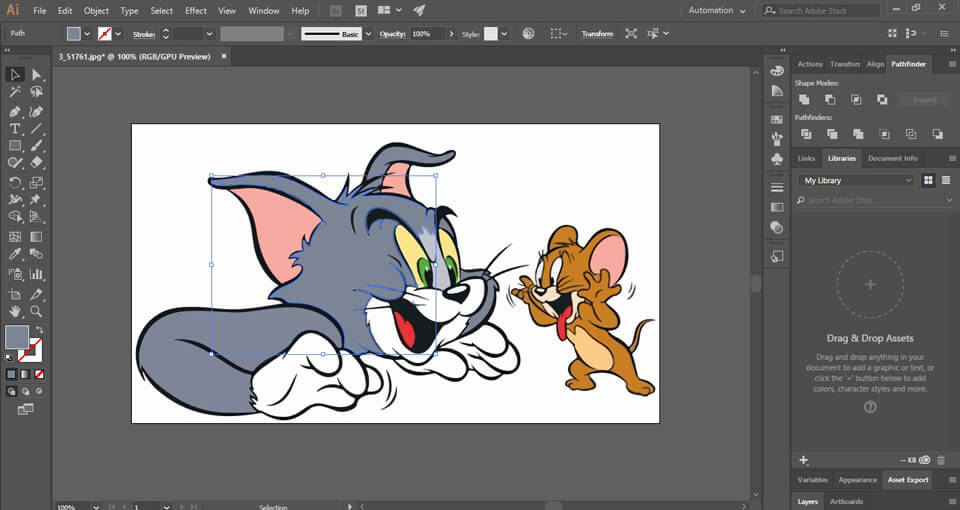
Task: Switch to the Align tab
Action: click(875, 64)
